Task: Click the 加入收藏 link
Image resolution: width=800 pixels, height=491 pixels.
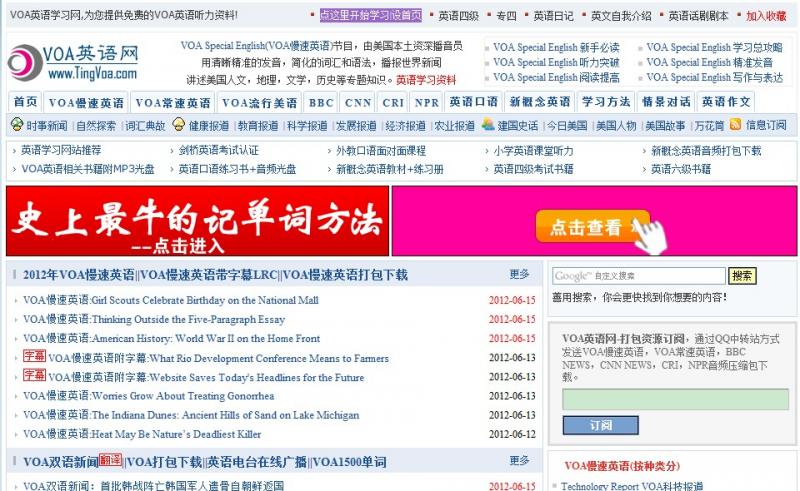Action: coord(766,16)
